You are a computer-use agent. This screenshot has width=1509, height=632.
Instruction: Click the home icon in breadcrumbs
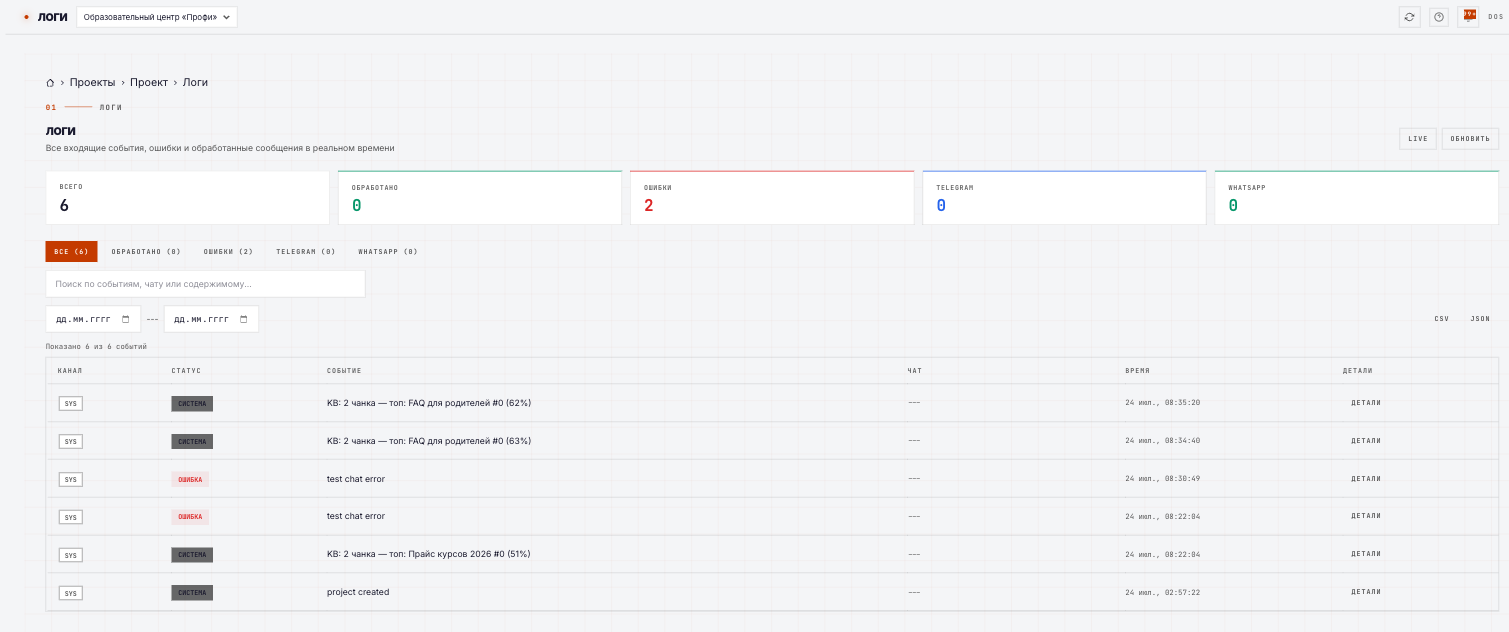[50, 83]
